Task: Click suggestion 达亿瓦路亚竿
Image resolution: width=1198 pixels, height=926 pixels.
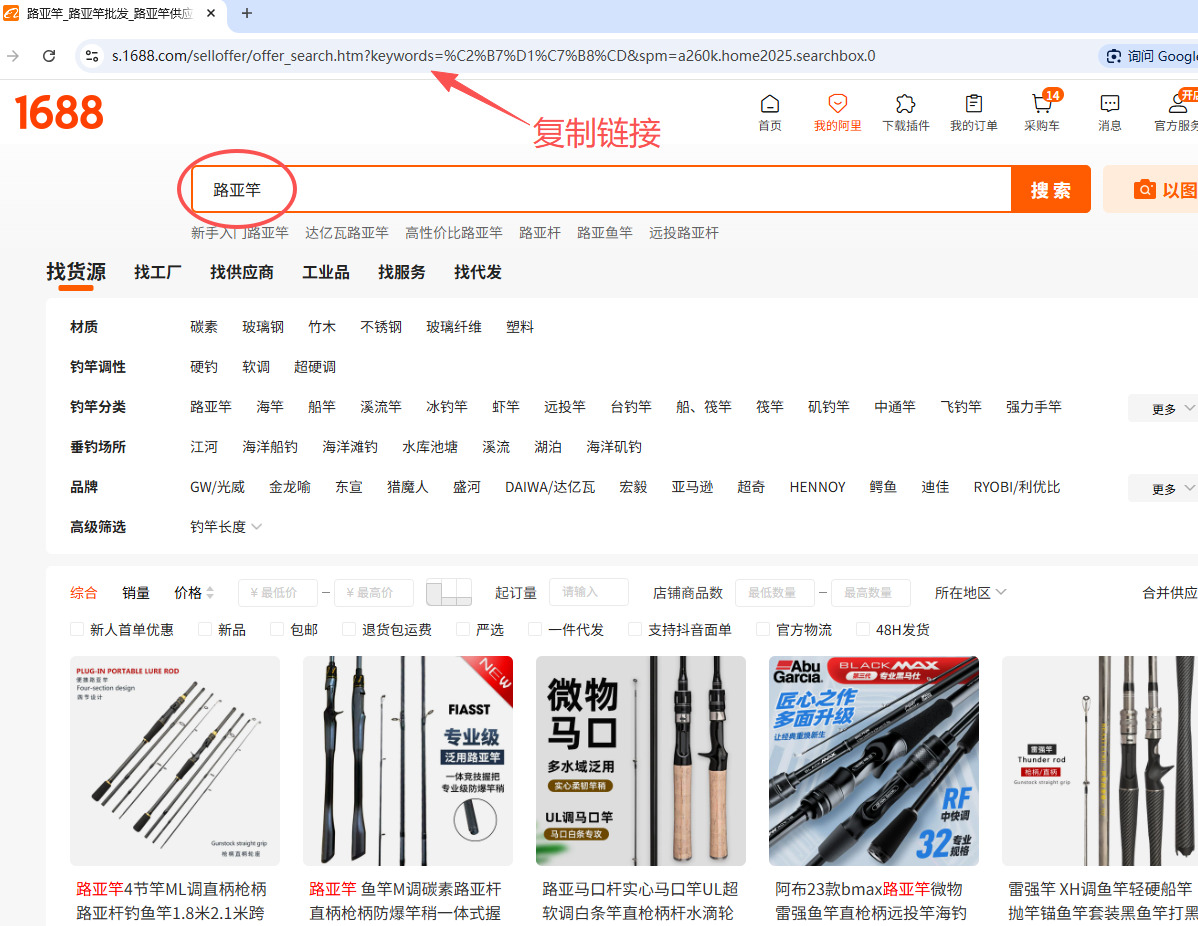Action: click(x=347, y=233)
